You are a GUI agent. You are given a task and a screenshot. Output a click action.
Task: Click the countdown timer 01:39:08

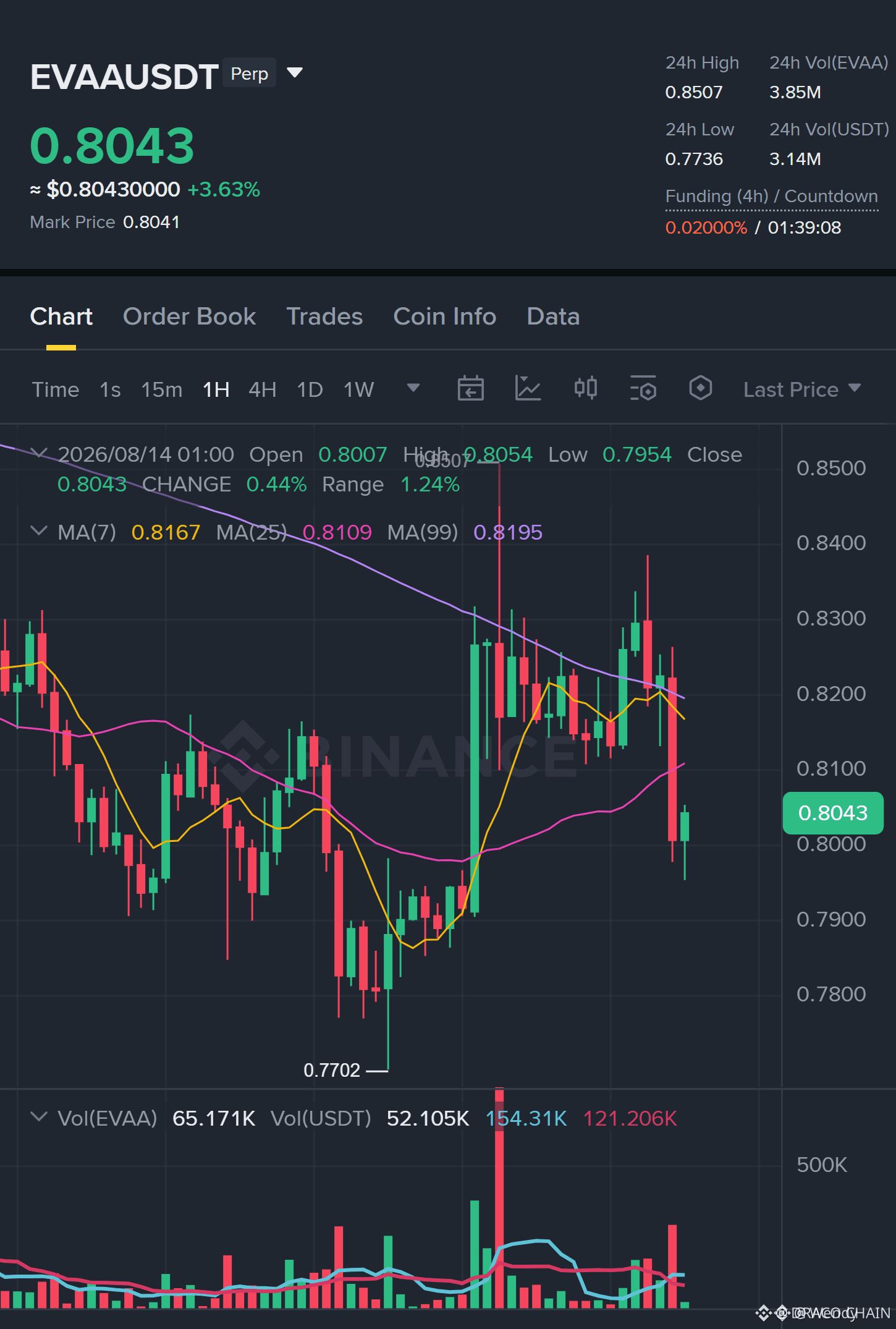[805, 227]
